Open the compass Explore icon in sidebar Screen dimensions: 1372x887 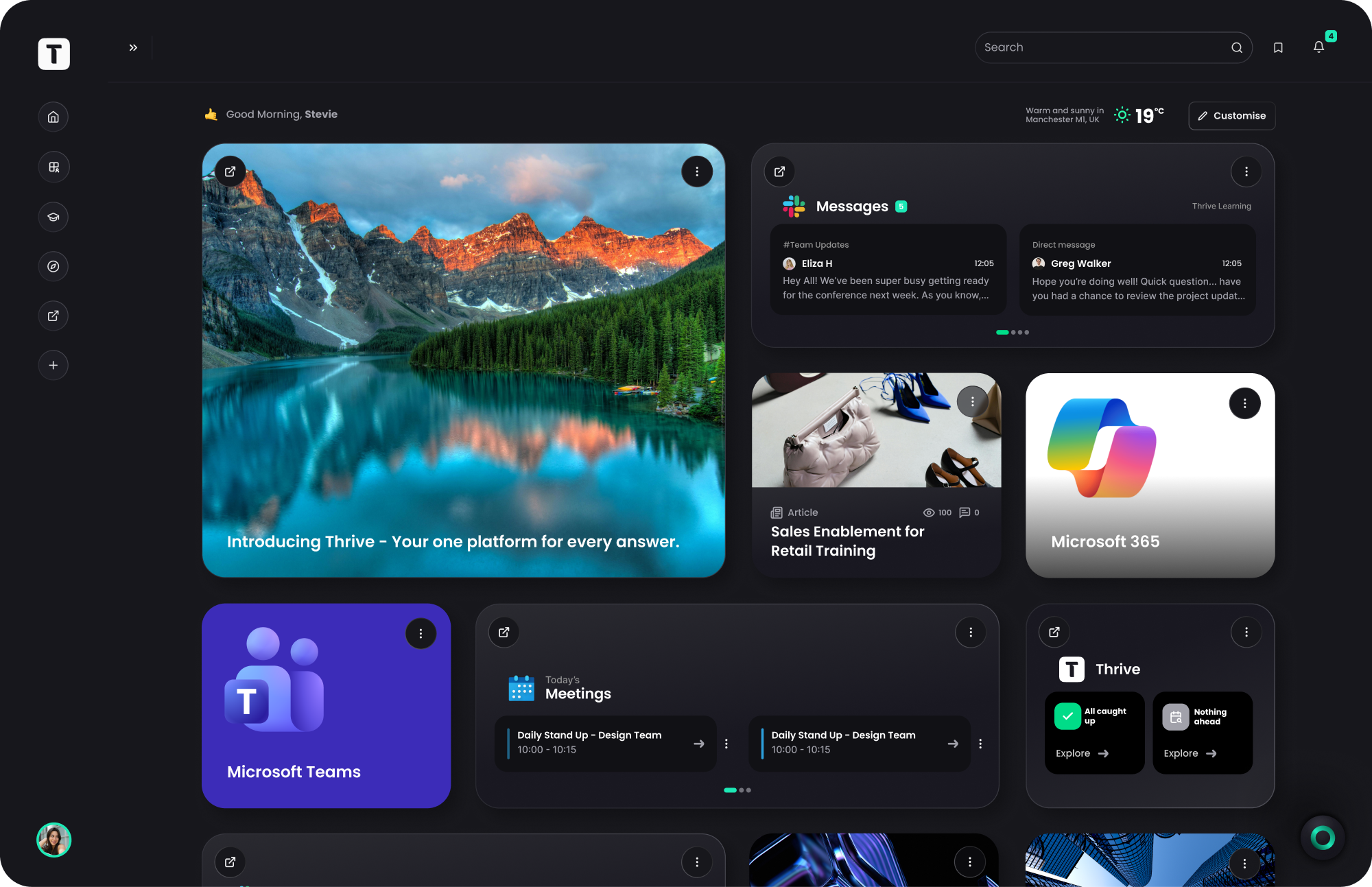click(x=54, y=266)
